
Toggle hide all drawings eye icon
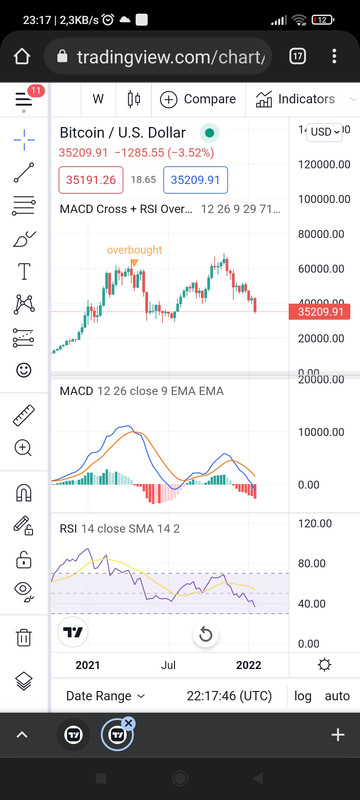click(24, 591)
